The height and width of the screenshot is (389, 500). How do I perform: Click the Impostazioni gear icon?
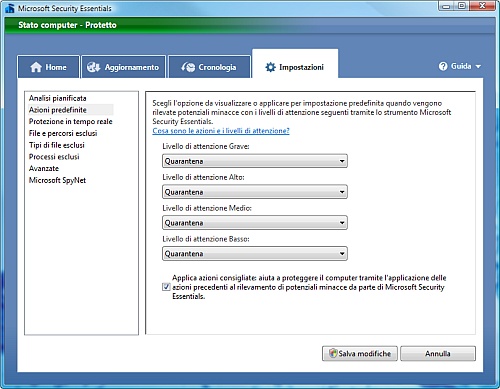click(x=270, y=67)
